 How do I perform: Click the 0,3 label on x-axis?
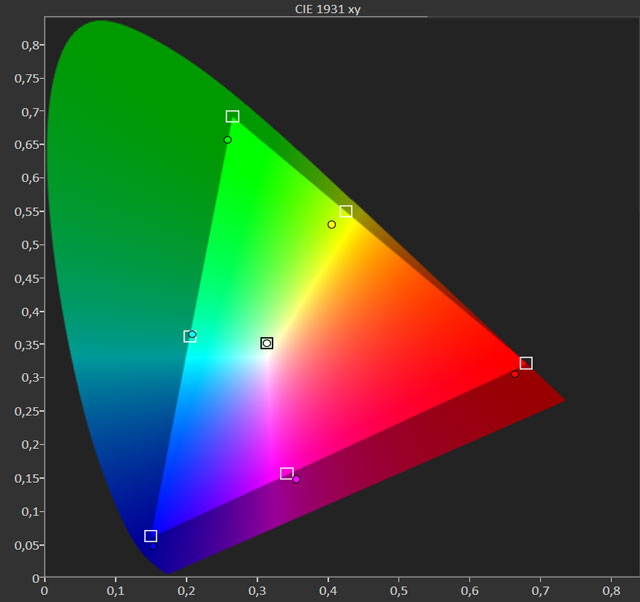point(257,591)
